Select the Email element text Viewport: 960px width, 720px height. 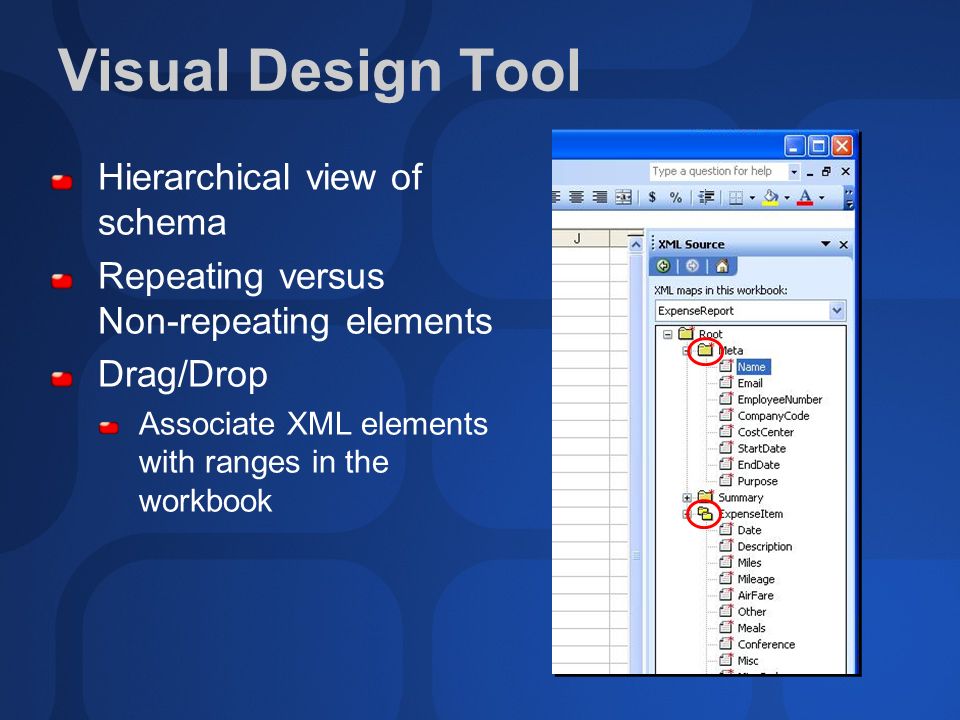point(750,383)
